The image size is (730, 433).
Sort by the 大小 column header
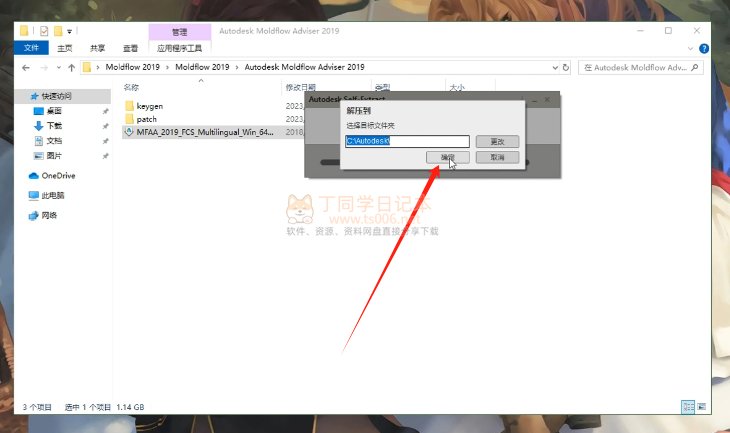tap(457, 87)
